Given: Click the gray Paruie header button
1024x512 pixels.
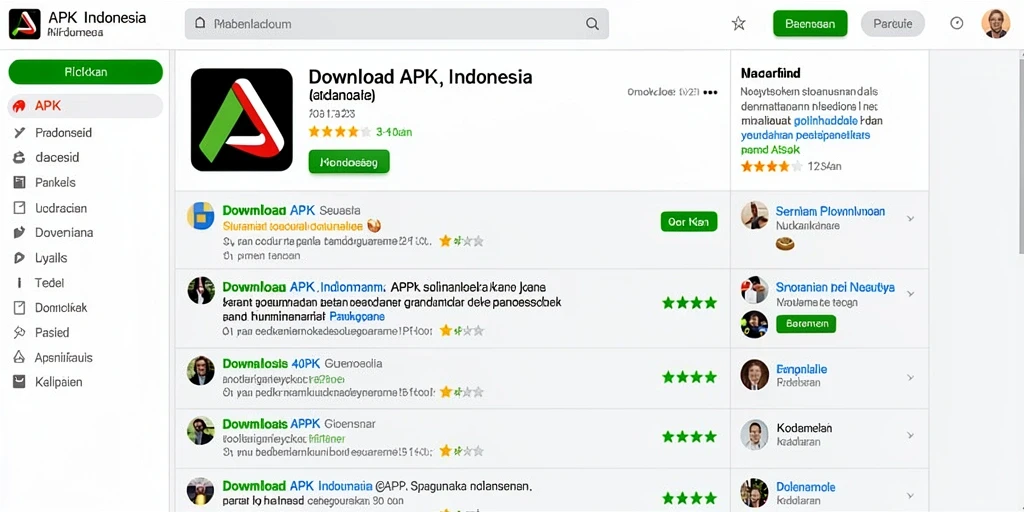Looking at the screenshot, I should tap(893, 24).
